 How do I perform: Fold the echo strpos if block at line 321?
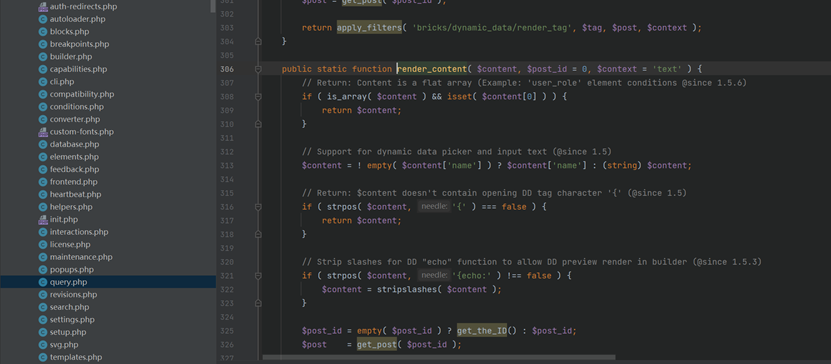point(258,276)
